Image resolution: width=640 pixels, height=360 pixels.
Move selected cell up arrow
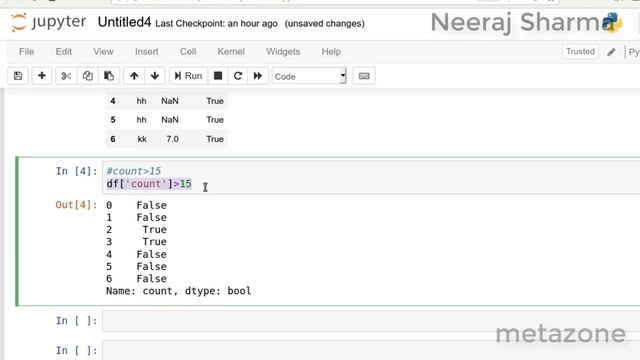click(134, 76)
